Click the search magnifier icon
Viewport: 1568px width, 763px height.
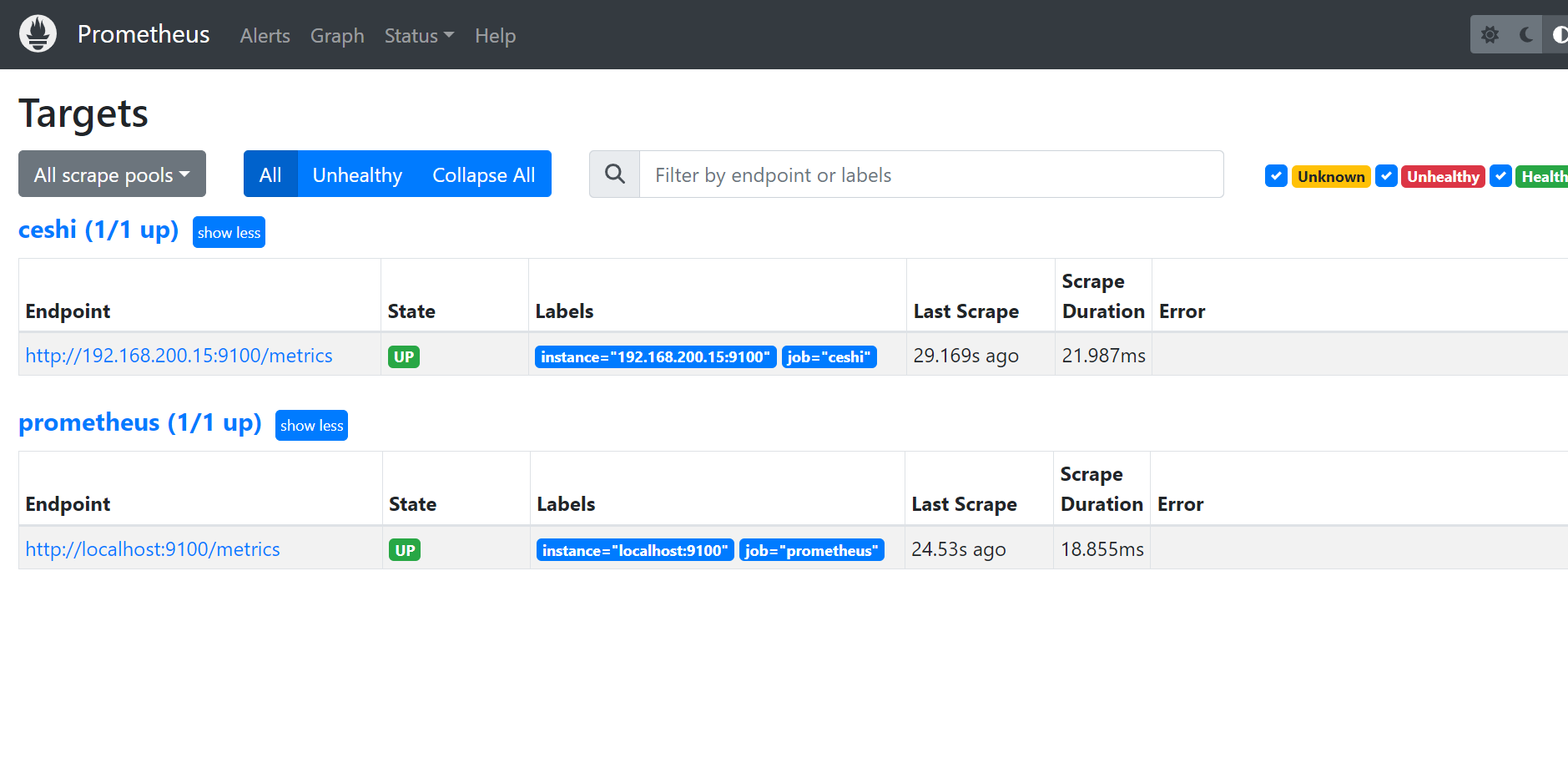(x=615, y=174)
